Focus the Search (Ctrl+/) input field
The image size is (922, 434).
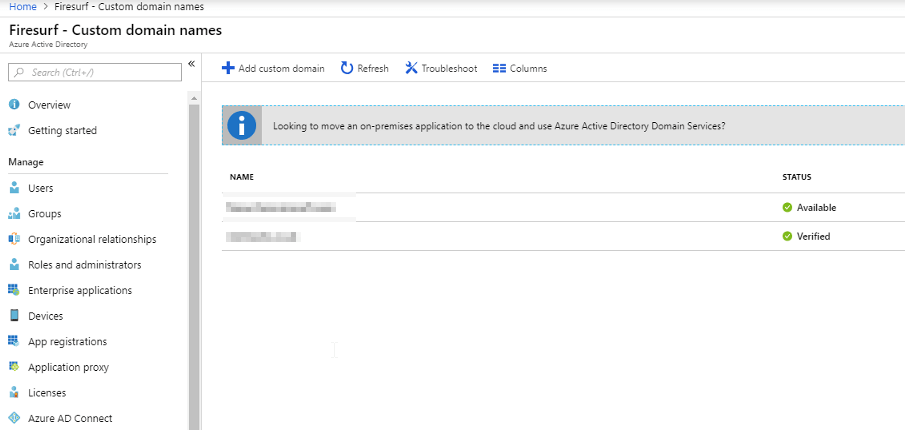point(95,72)
